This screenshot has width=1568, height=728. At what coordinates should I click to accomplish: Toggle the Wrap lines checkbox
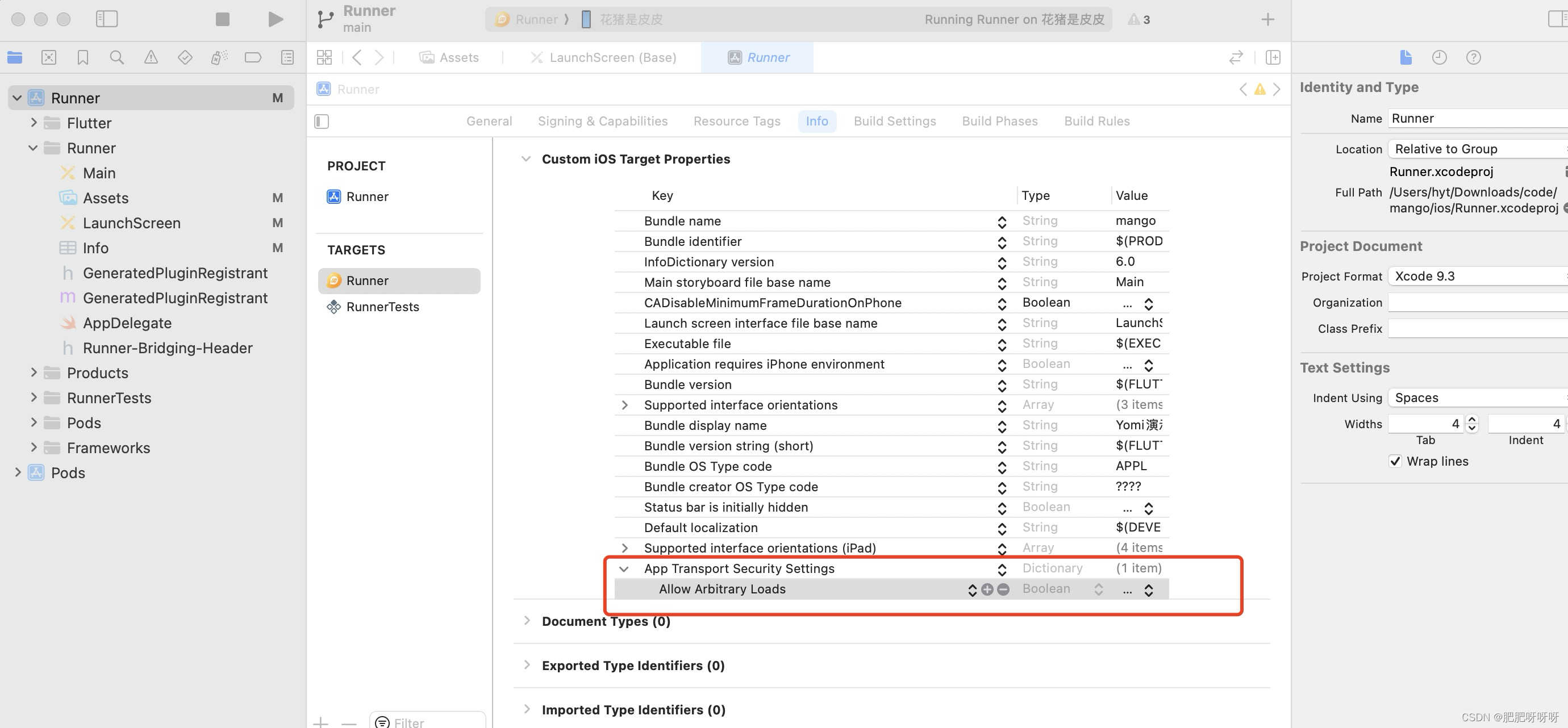(x=1395, y=461)
